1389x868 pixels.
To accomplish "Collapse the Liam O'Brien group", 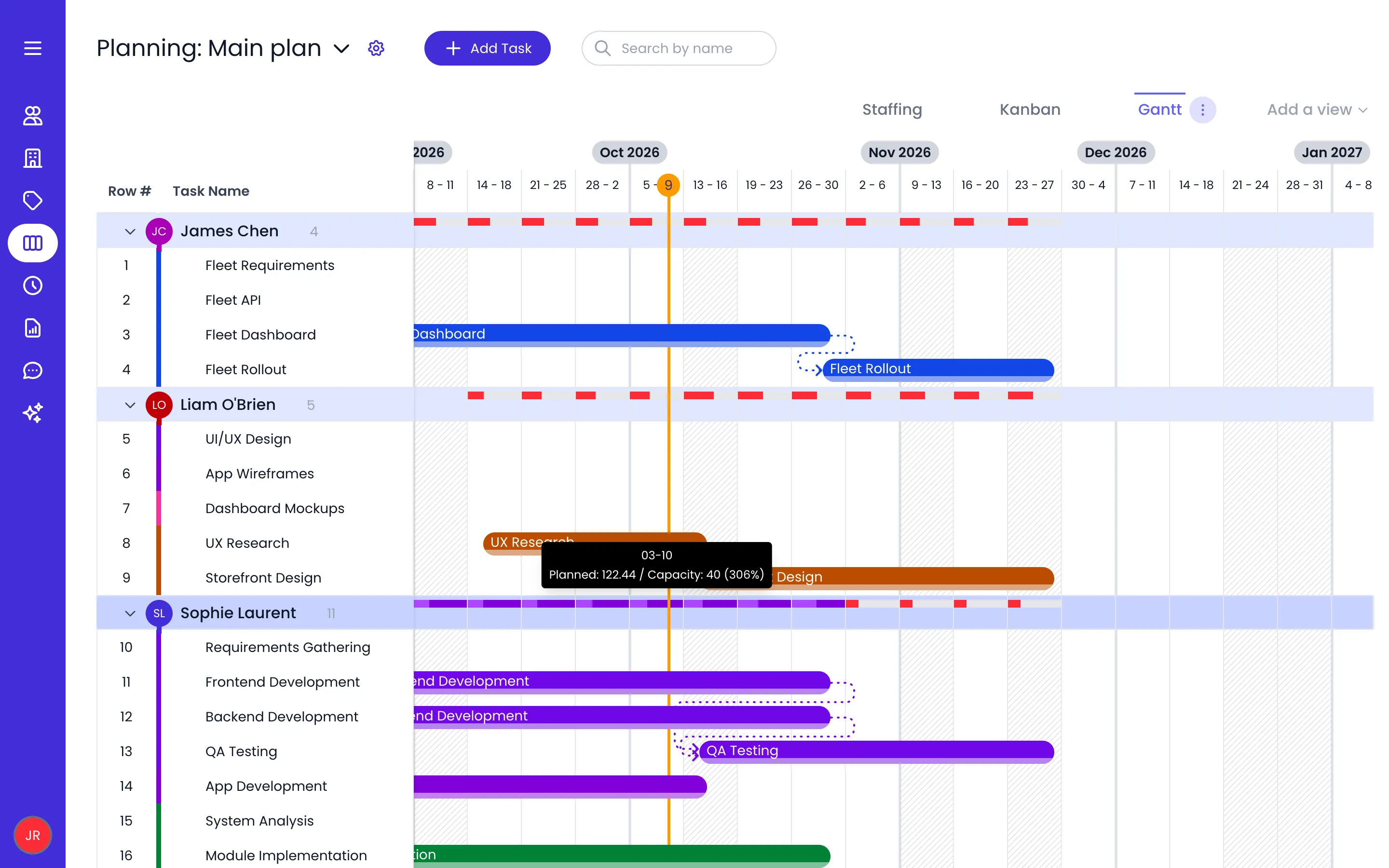I will click(x=130, y=405).
